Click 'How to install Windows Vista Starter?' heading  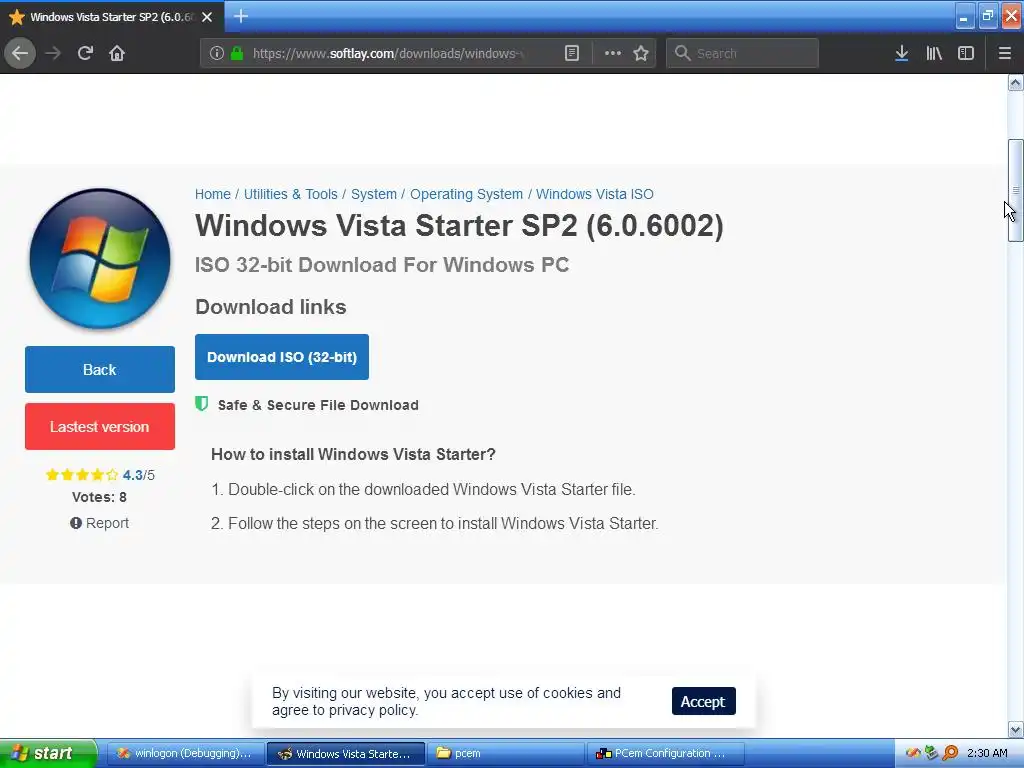pyautogui.click(x=353, y=455)
